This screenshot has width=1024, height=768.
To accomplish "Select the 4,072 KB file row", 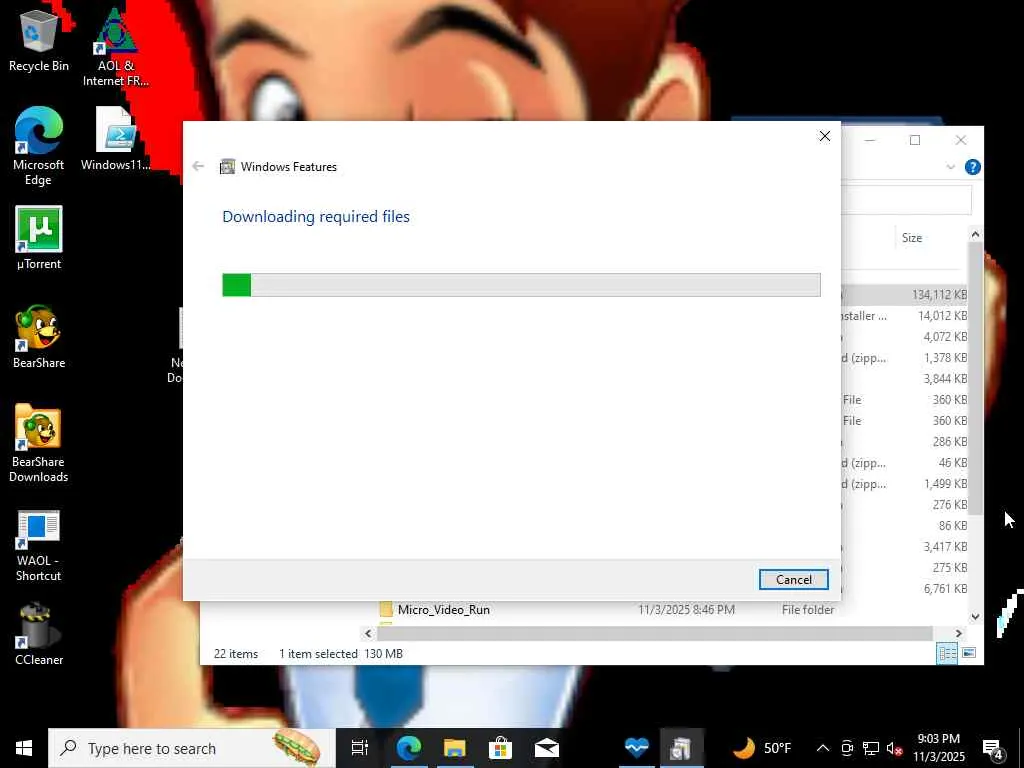I will tap(905, 337).
